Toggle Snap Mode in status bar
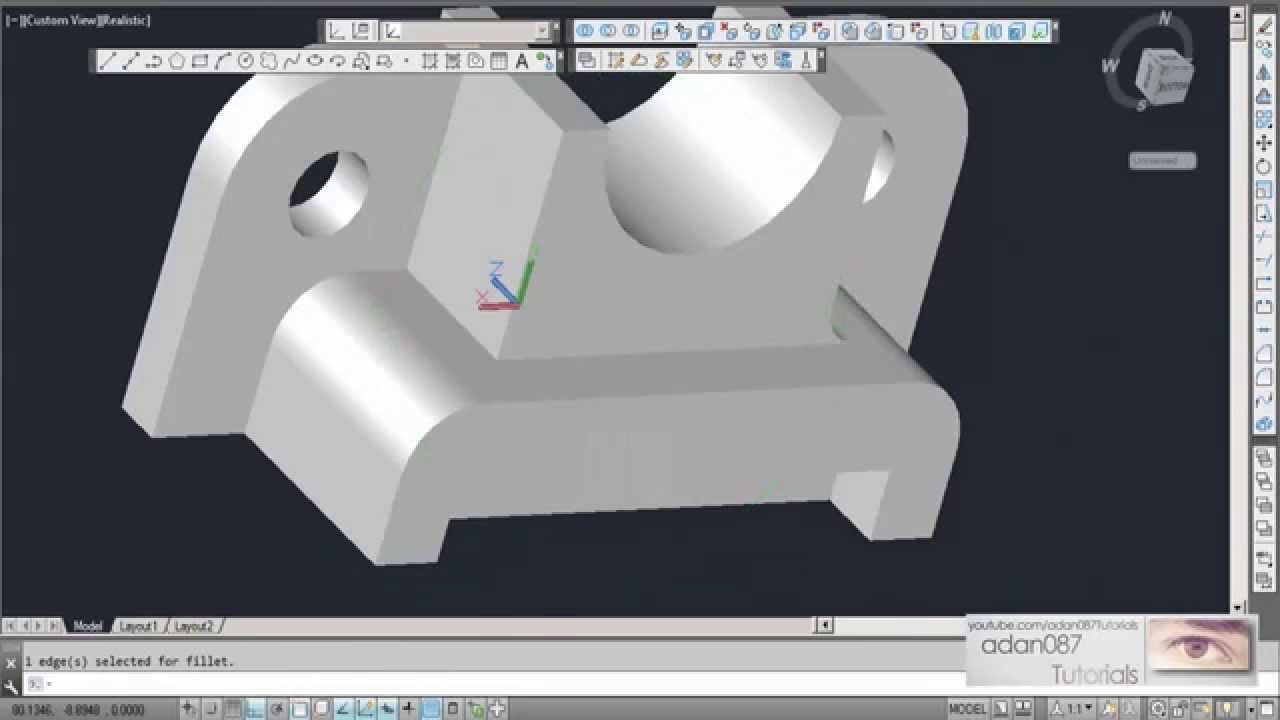The image size is (1280, 720). [210, 709]
